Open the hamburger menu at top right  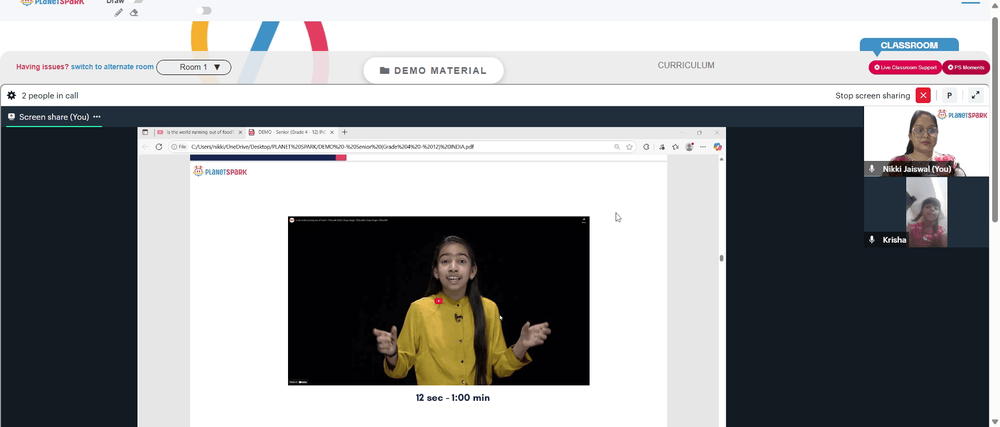970,3
